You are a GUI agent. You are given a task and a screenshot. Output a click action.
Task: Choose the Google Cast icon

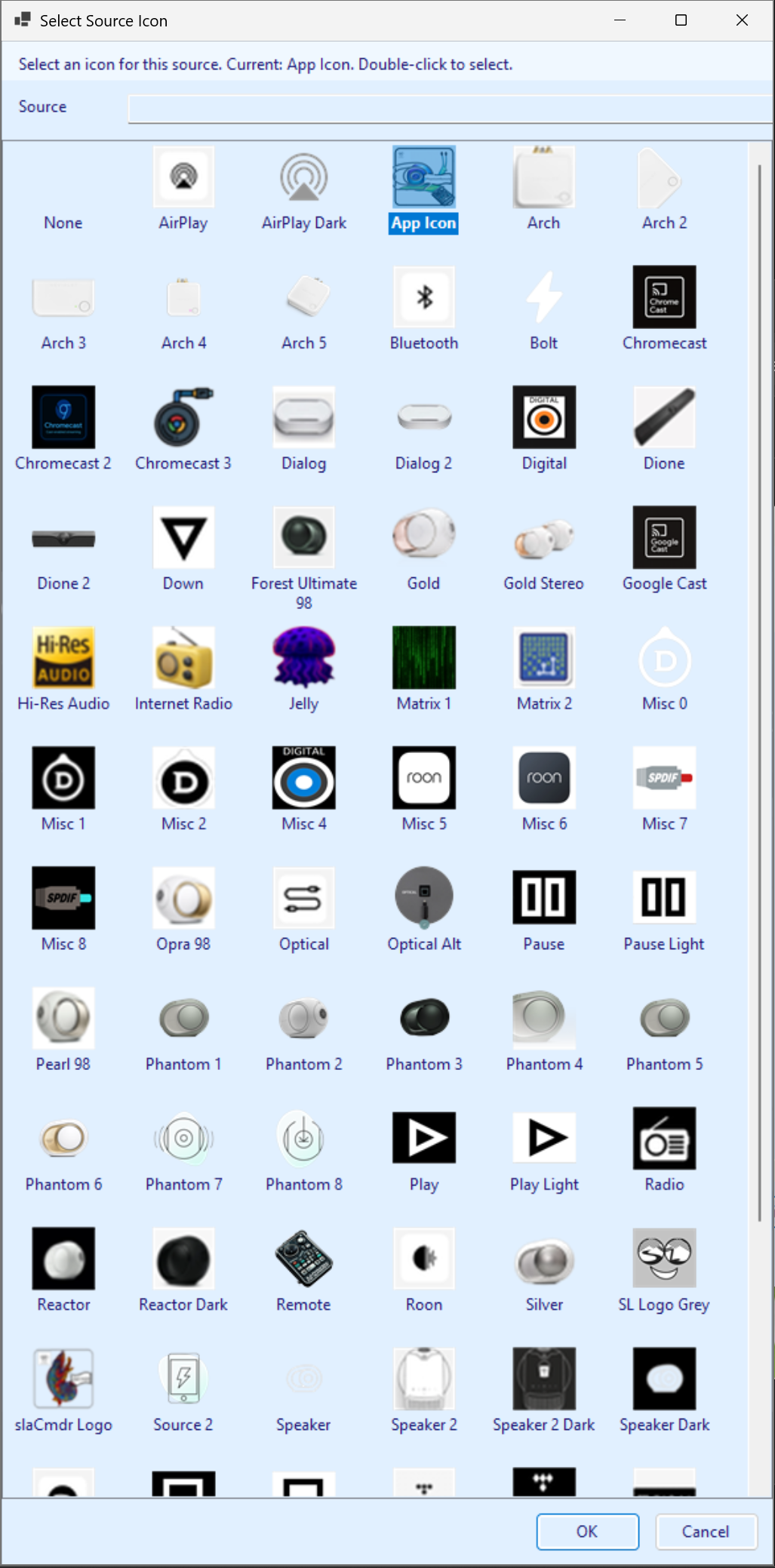coord(665,537)
